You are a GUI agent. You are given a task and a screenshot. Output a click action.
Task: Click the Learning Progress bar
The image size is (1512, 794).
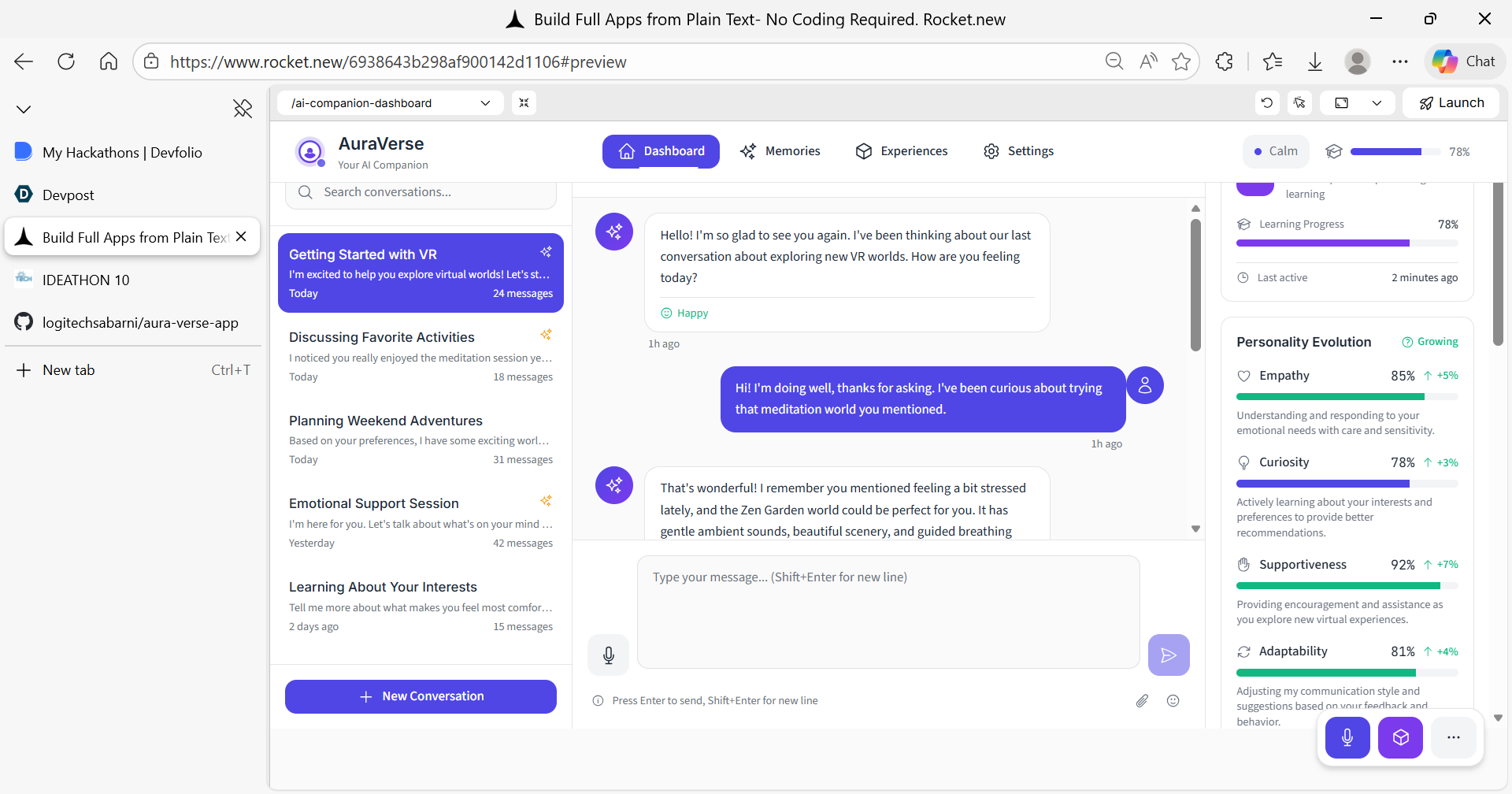coord(1347,243)
